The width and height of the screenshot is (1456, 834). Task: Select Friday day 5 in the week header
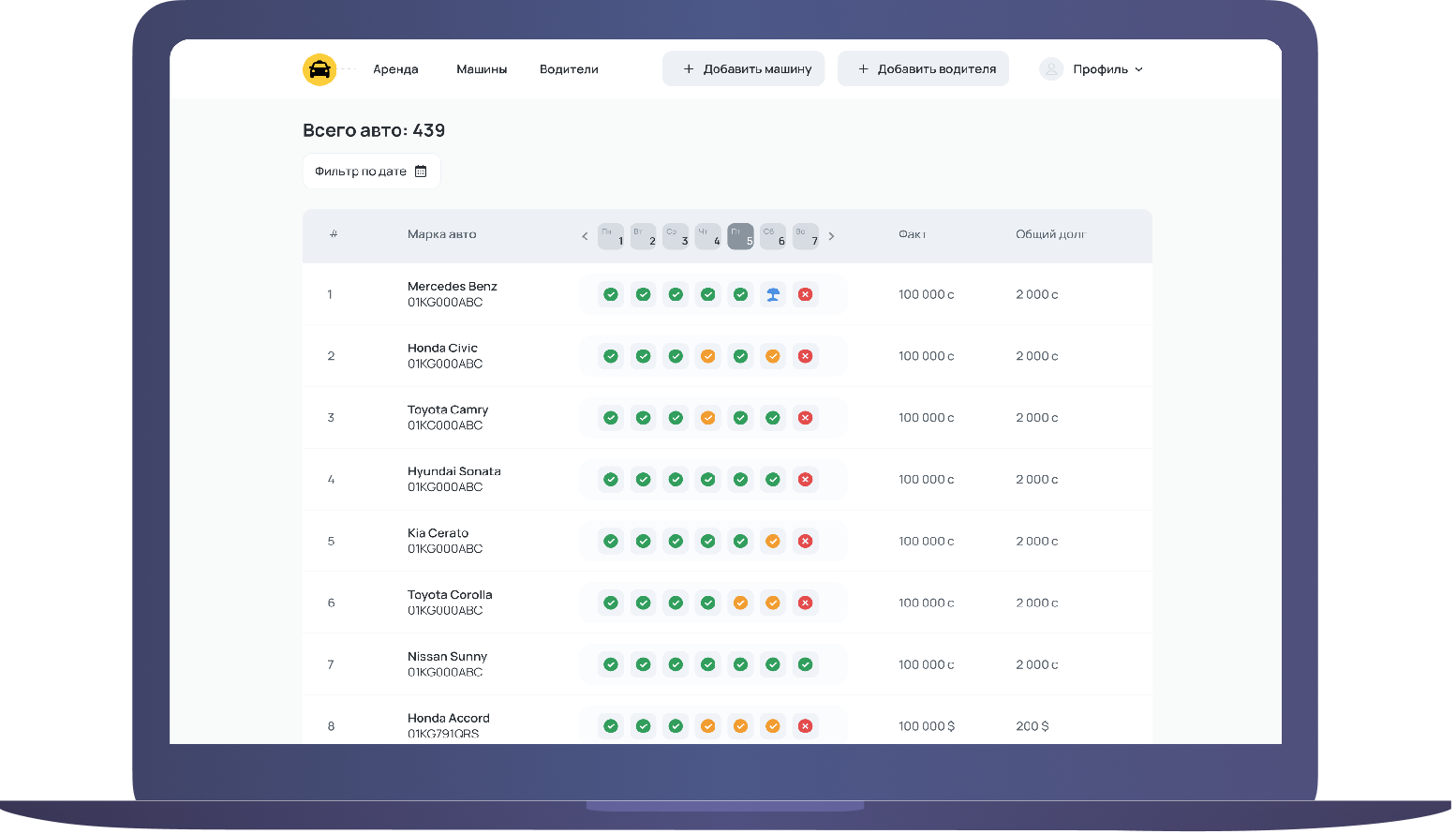(x=740, y=236)
